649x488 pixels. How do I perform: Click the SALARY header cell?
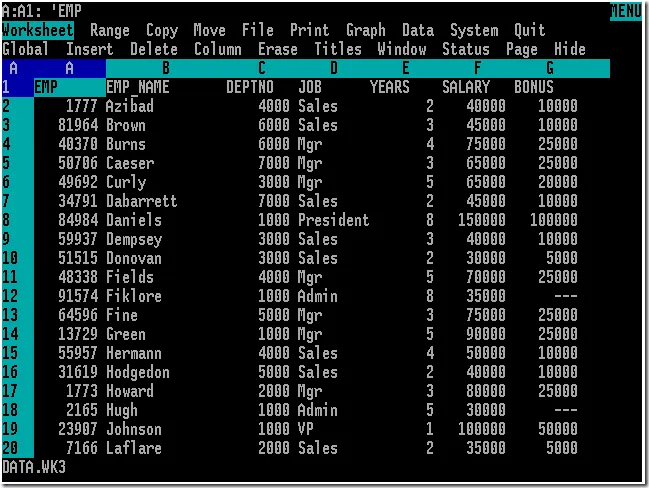[466, 87]
